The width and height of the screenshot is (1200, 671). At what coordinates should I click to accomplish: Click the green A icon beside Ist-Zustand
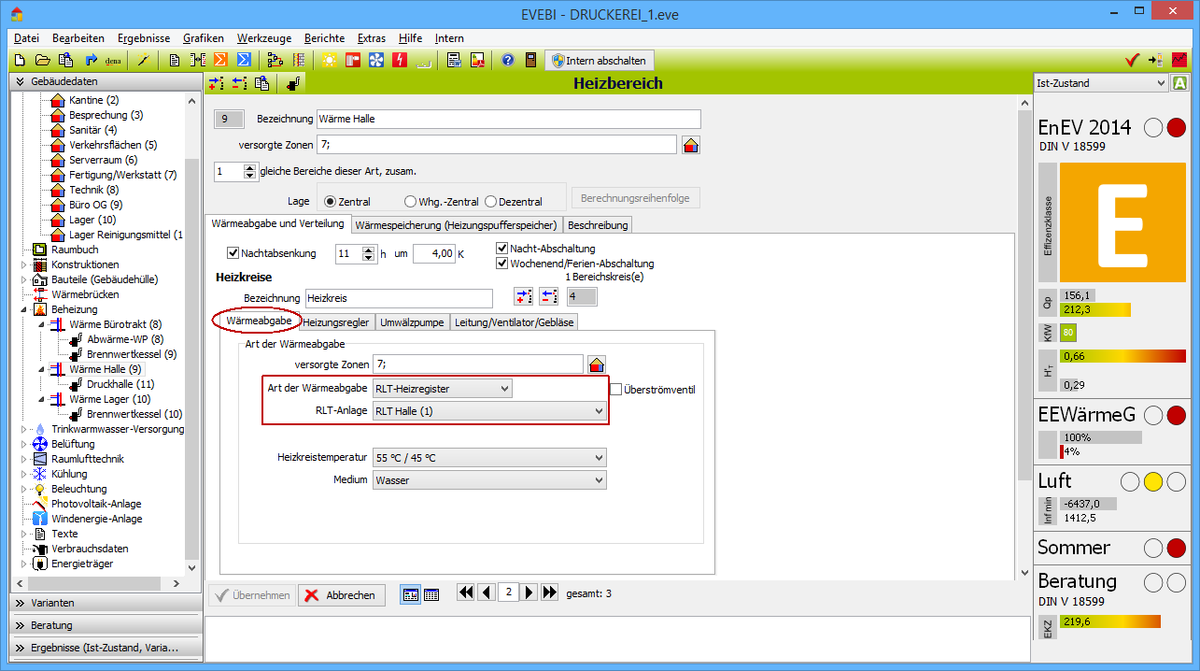(x=1180, y=84)
